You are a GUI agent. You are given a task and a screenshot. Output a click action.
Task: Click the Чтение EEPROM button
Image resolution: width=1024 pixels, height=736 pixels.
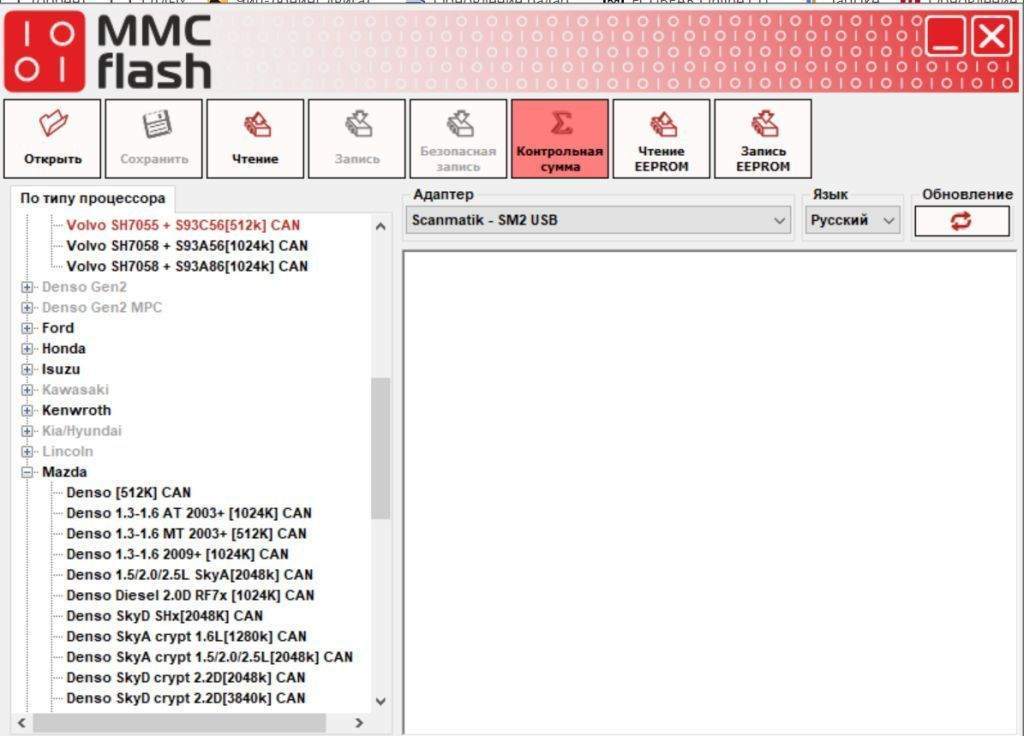coord(662,138)
